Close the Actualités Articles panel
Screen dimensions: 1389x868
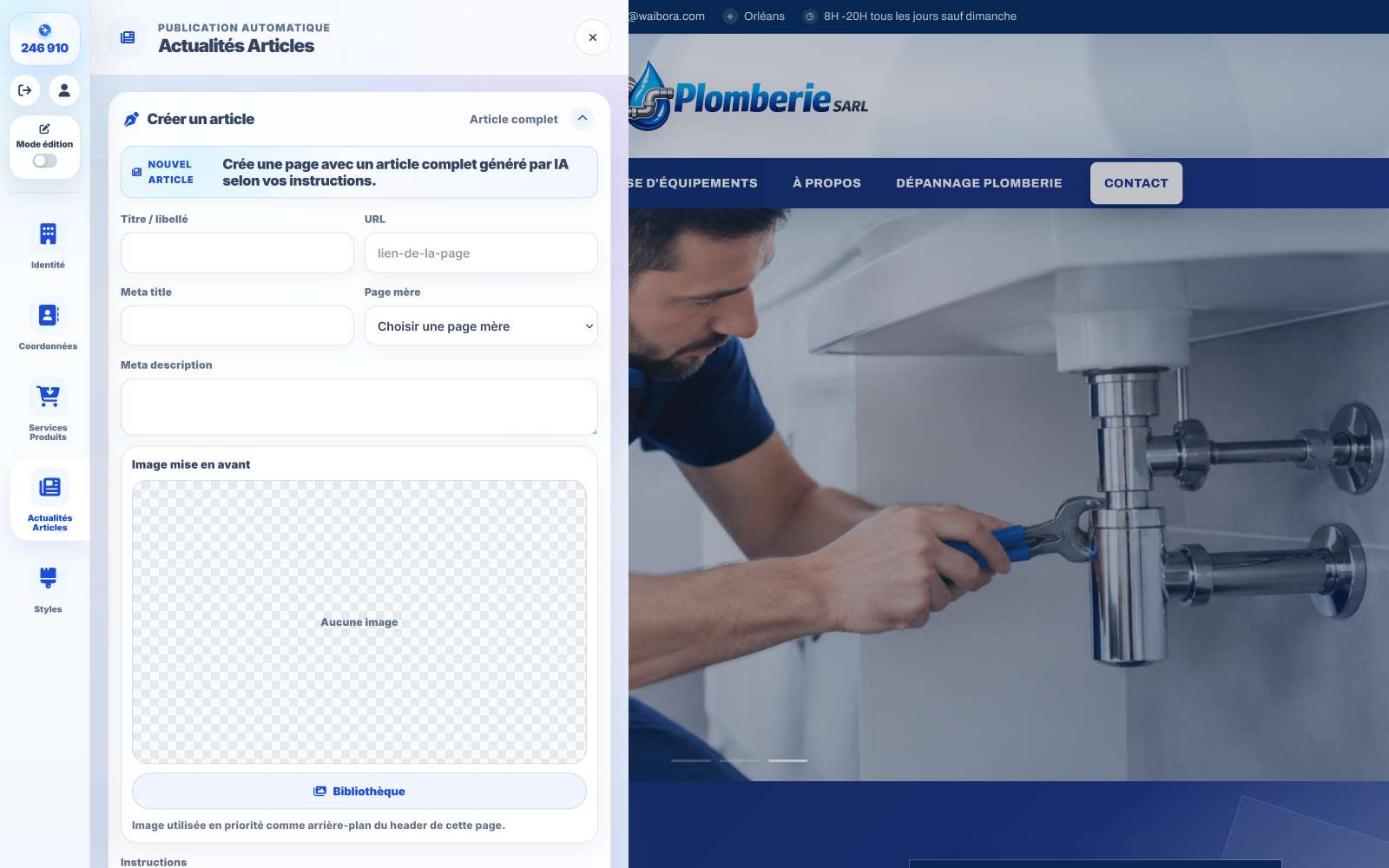pyautogui.click(x=593, y=37)
